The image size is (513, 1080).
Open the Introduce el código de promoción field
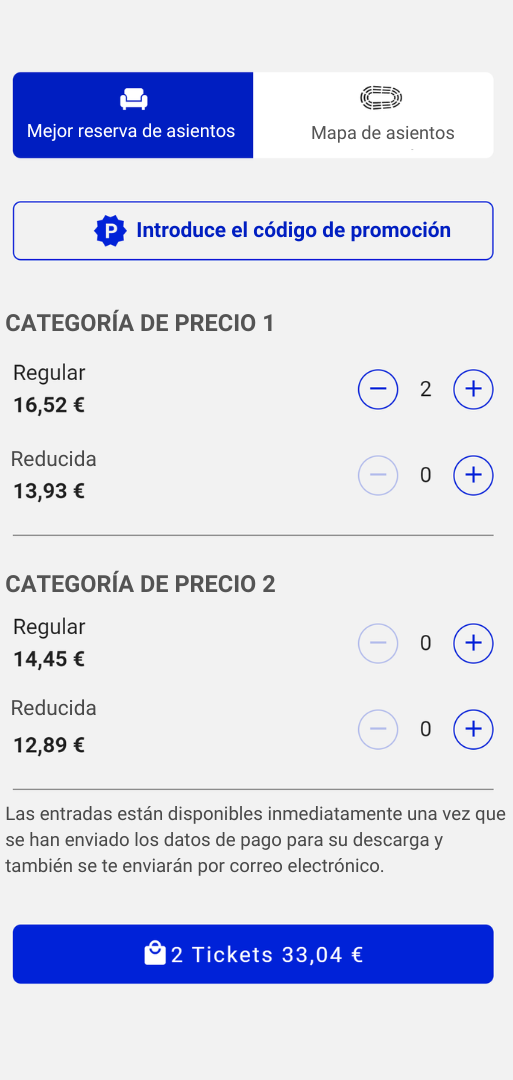253,231
